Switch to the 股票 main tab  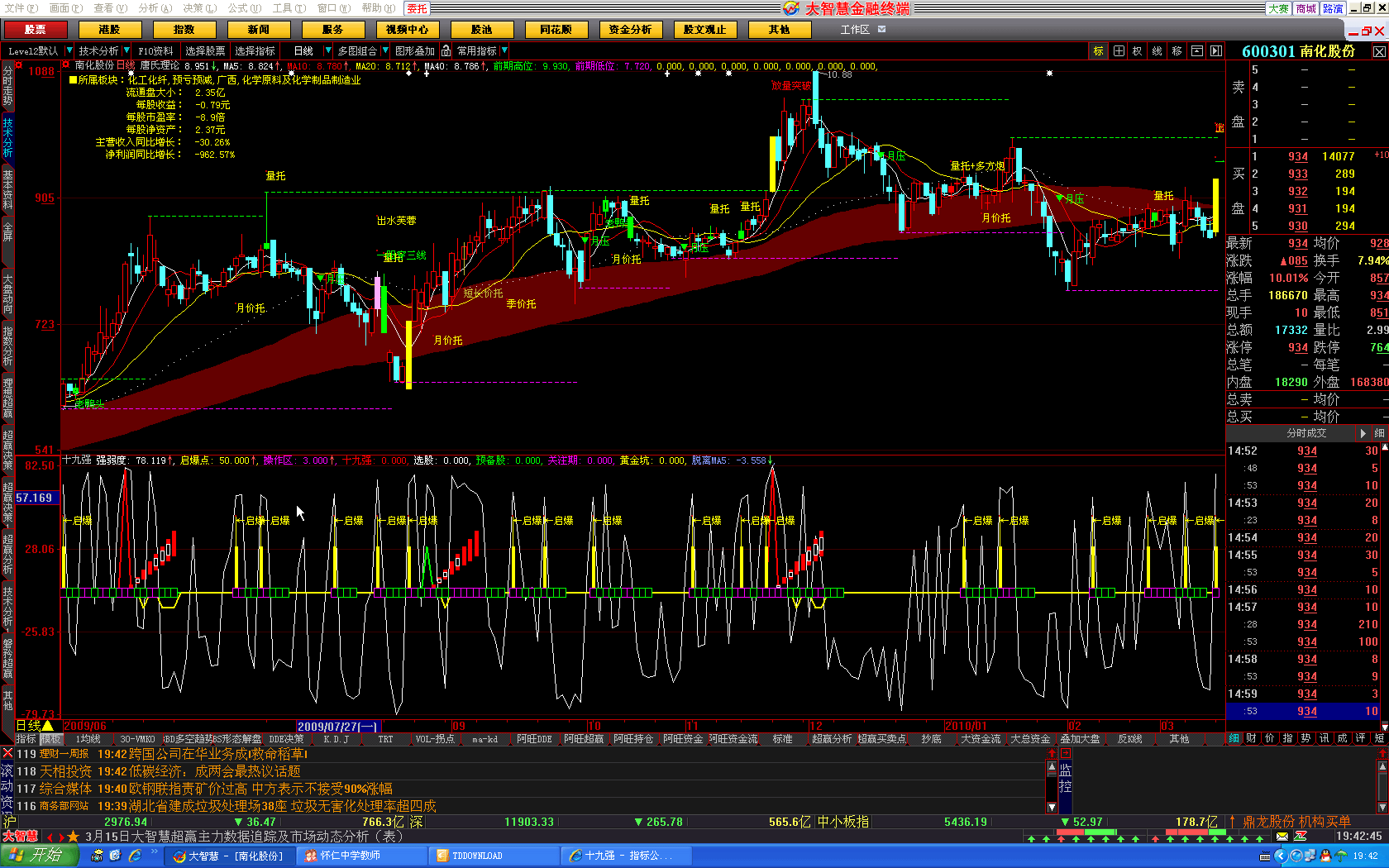(x=35, y=30)
